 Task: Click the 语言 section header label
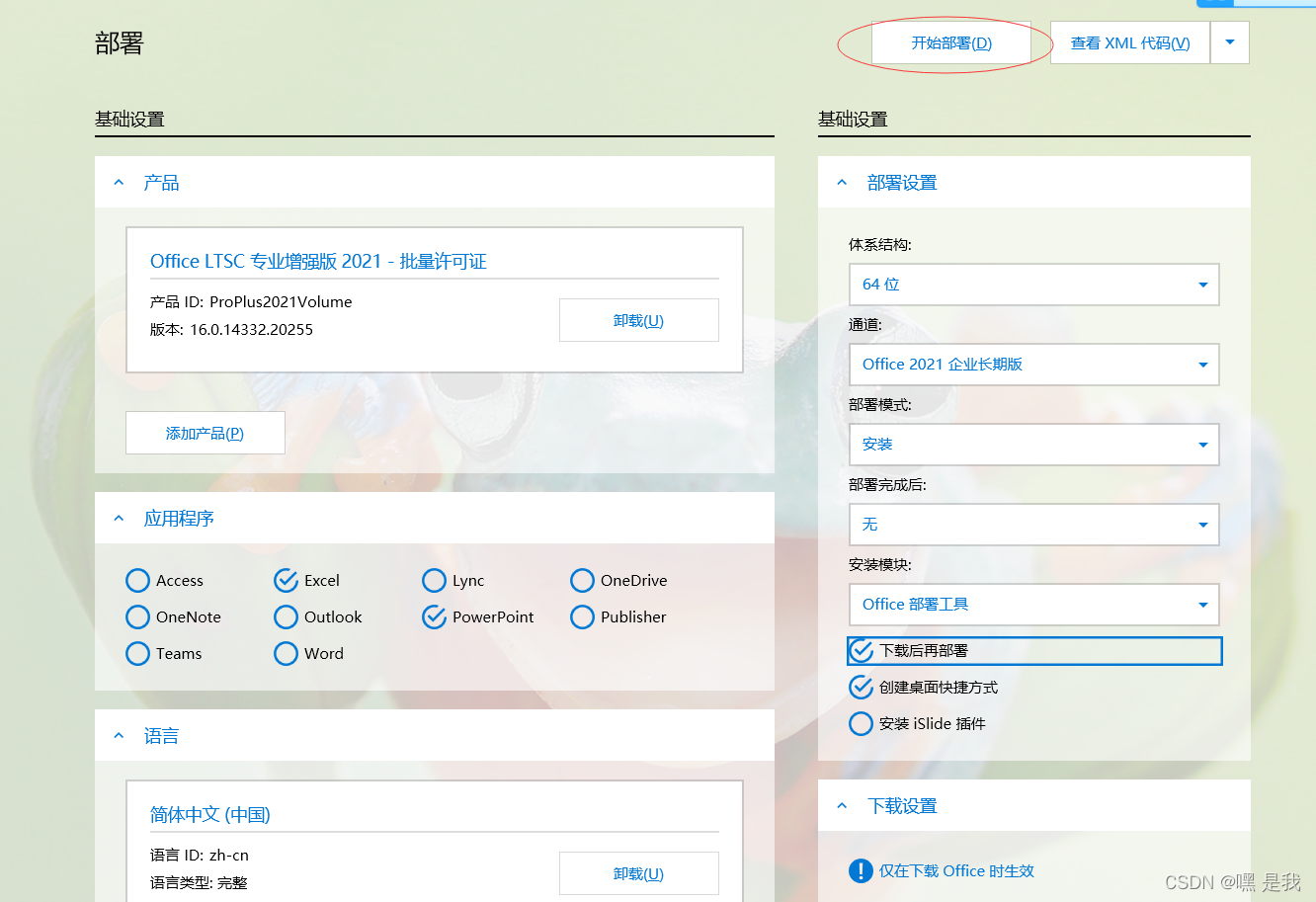(161, 736)
